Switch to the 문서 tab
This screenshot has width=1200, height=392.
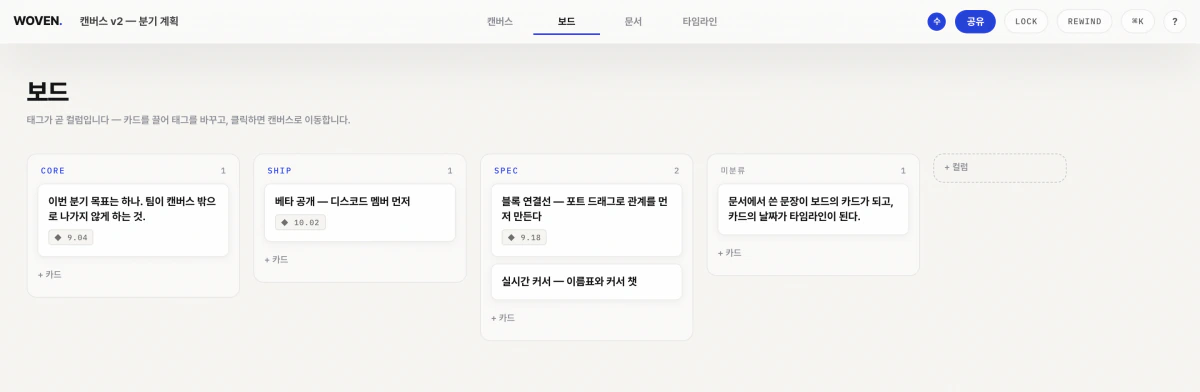coord(633,21)
